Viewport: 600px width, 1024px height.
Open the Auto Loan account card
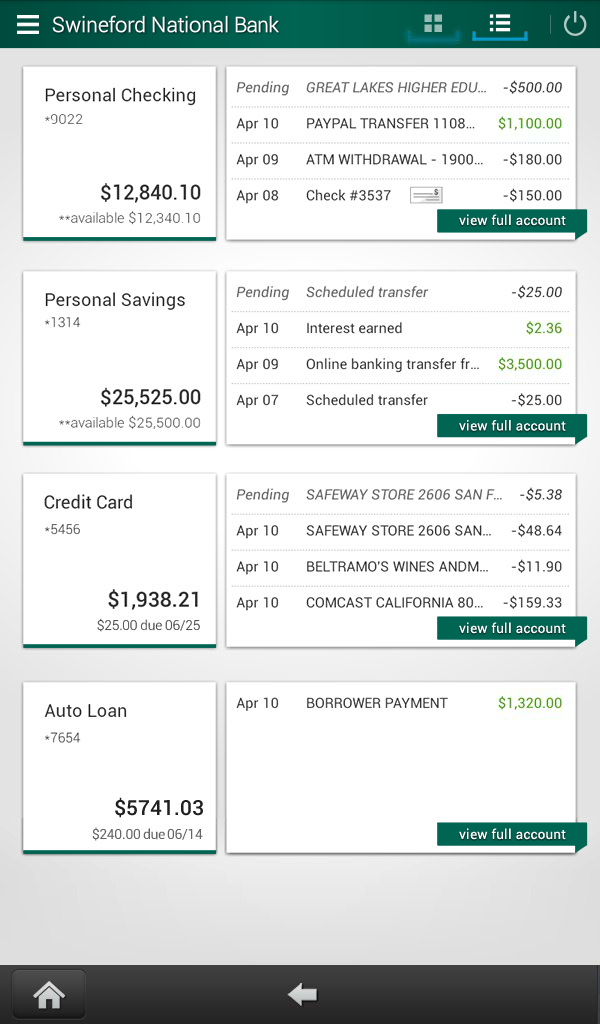pos(118,766)
